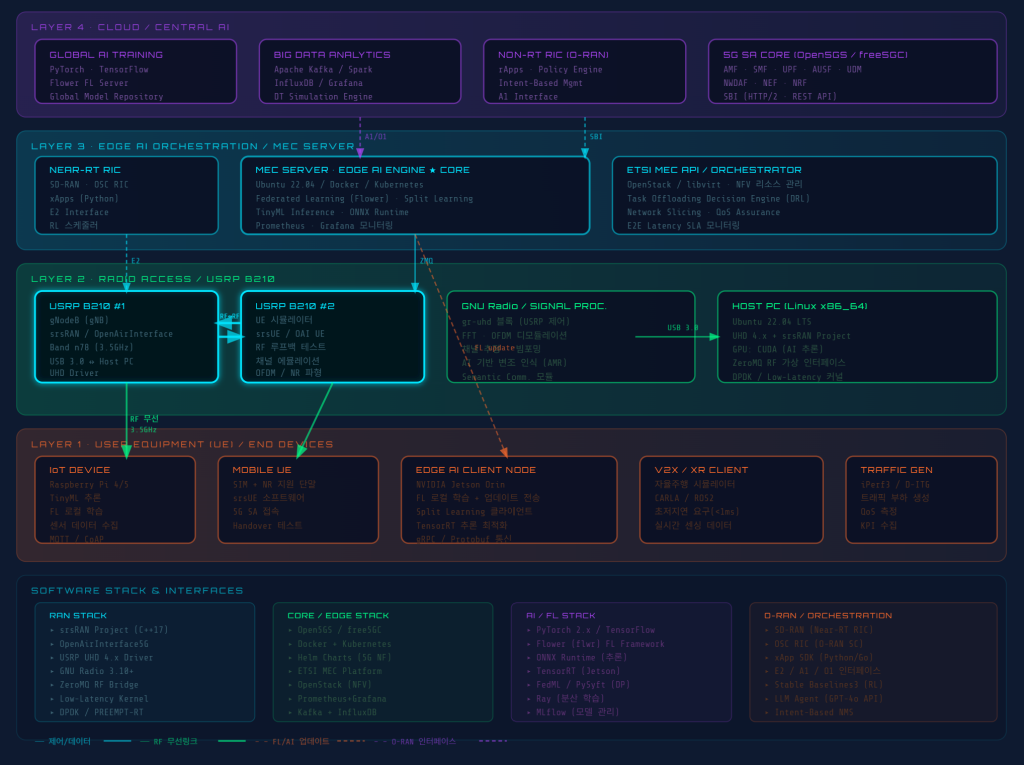Select the GNU Radio / Signal Proc. box
The height and width of the screenshot is (765, 1024).
pos(570,336)
